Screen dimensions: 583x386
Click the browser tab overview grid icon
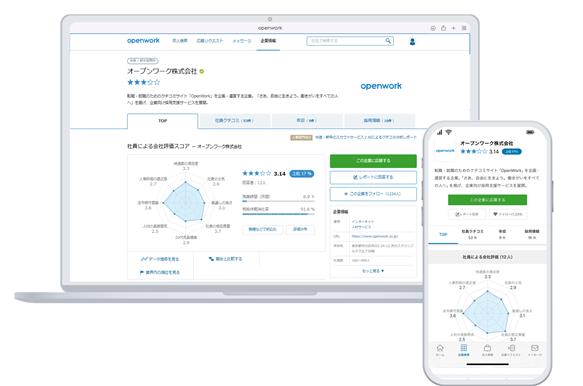tap(464, 28)
